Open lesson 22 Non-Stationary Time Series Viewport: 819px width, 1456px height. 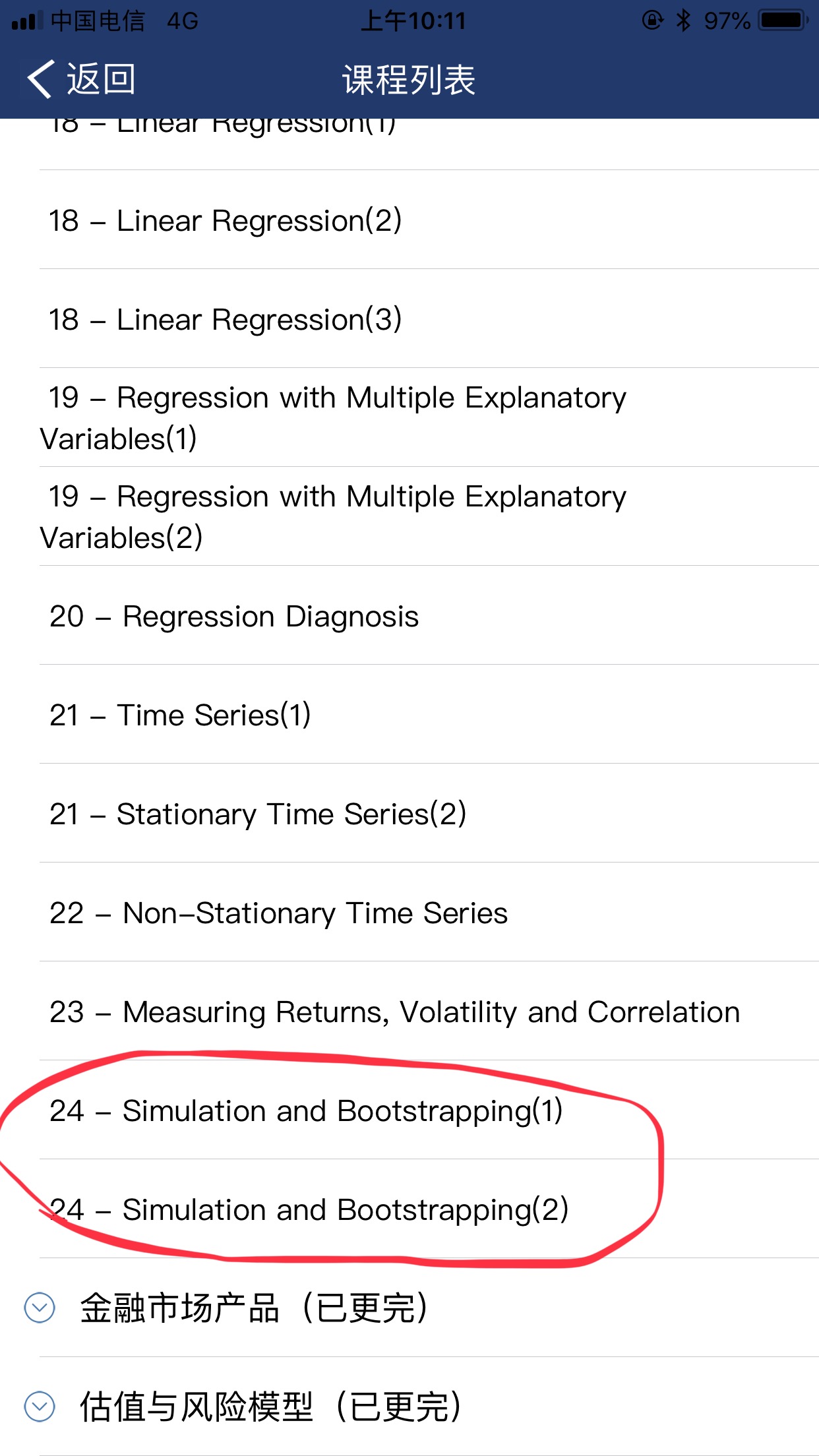click(x=278, y=913)
